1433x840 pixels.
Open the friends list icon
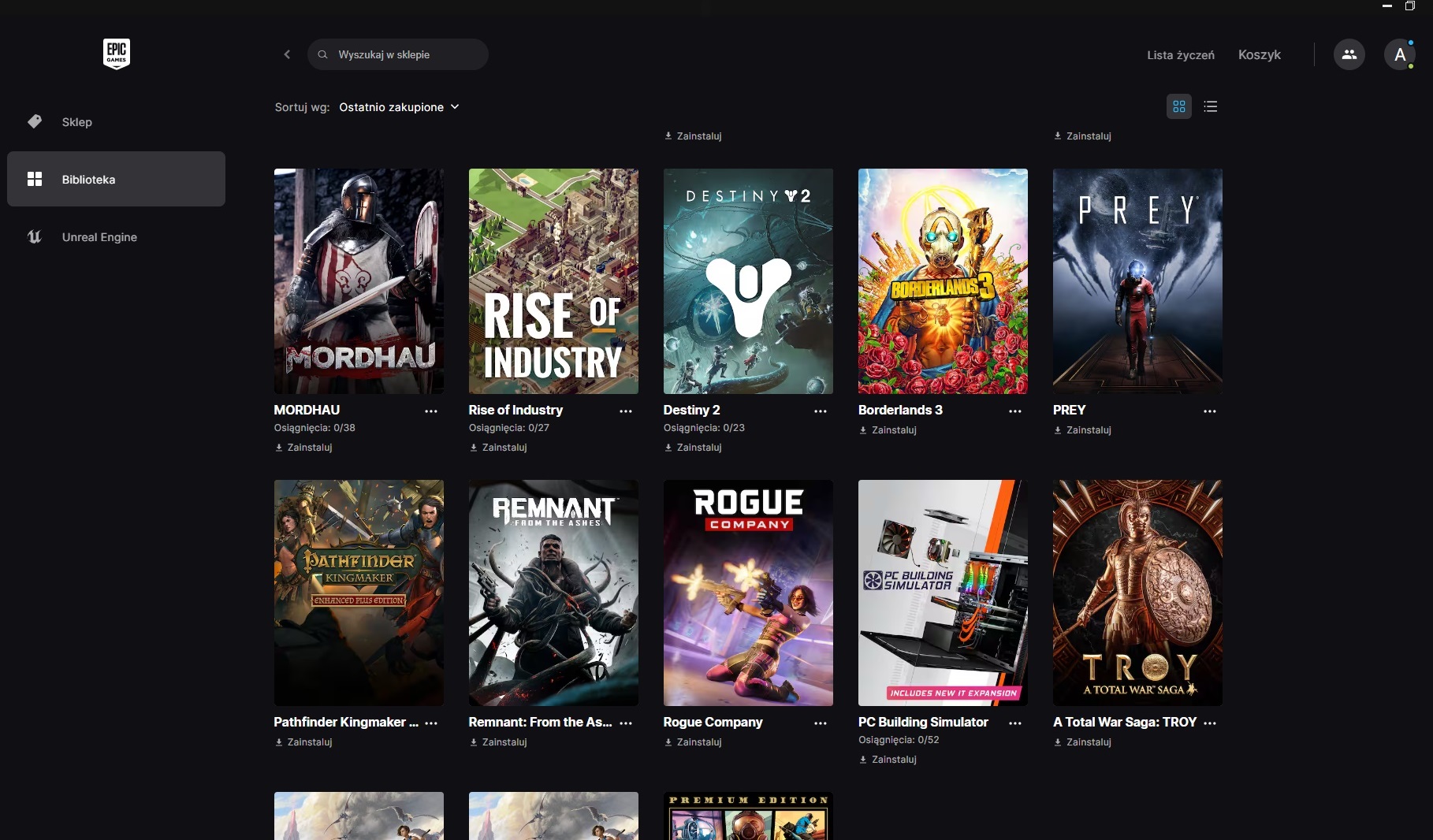1349,54
